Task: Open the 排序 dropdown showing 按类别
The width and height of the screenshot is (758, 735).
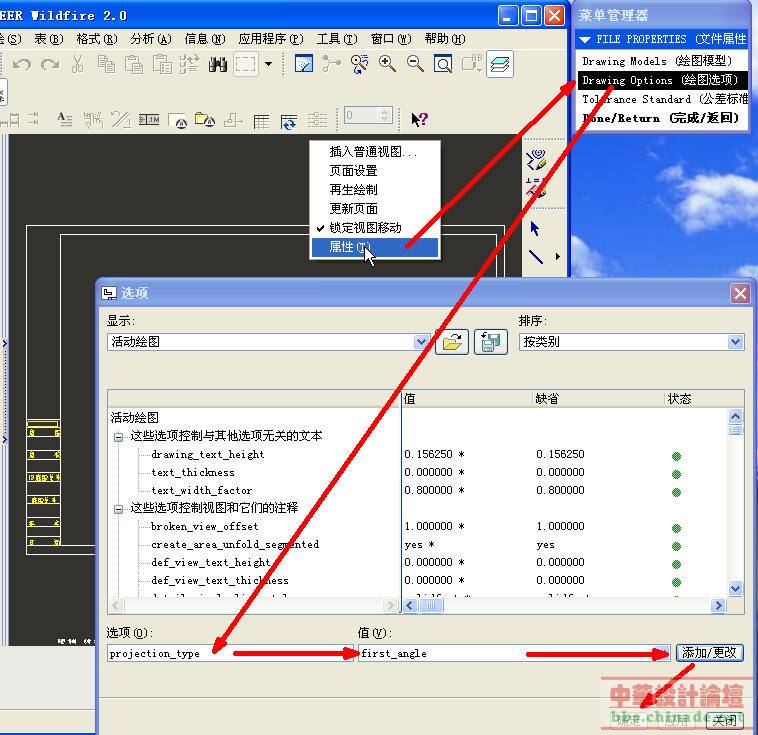Action: 736,342
